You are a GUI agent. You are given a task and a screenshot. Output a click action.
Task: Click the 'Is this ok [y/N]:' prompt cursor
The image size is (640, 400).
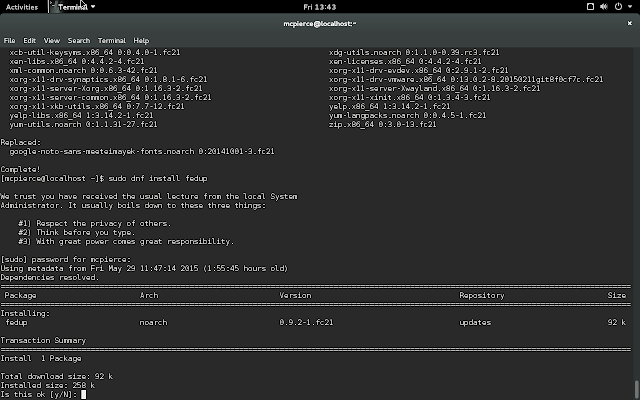click(84, 394)
